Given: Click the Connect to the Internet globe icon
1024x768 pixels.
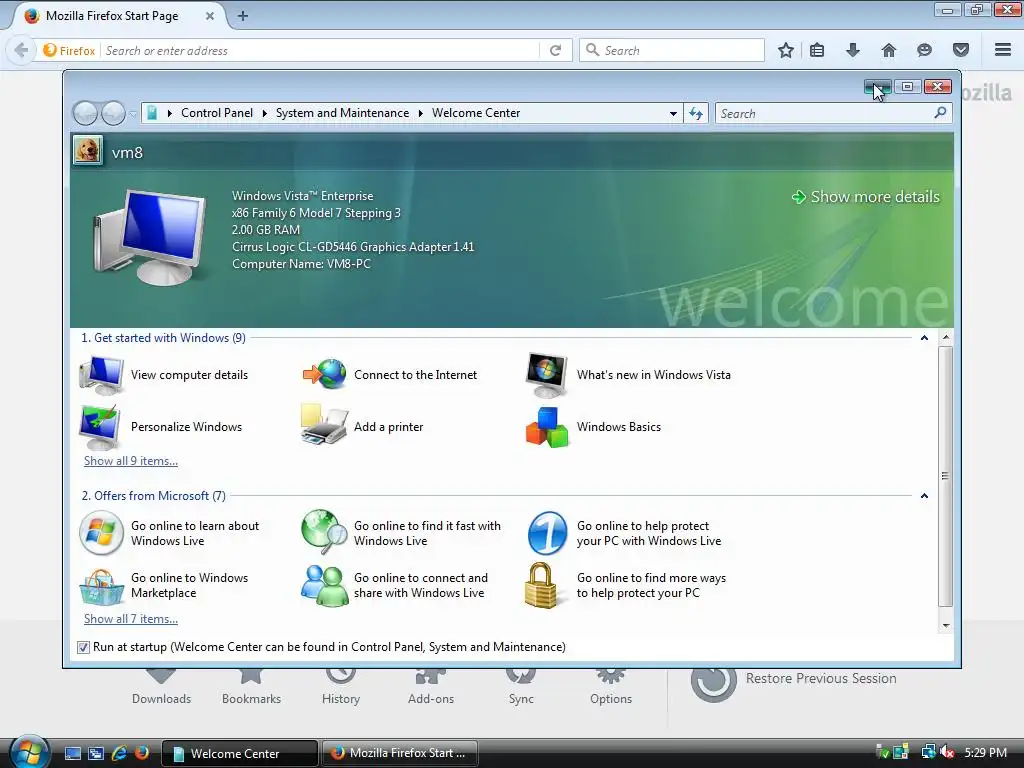Looking at the screenshot, I should (x=325, y=374).
